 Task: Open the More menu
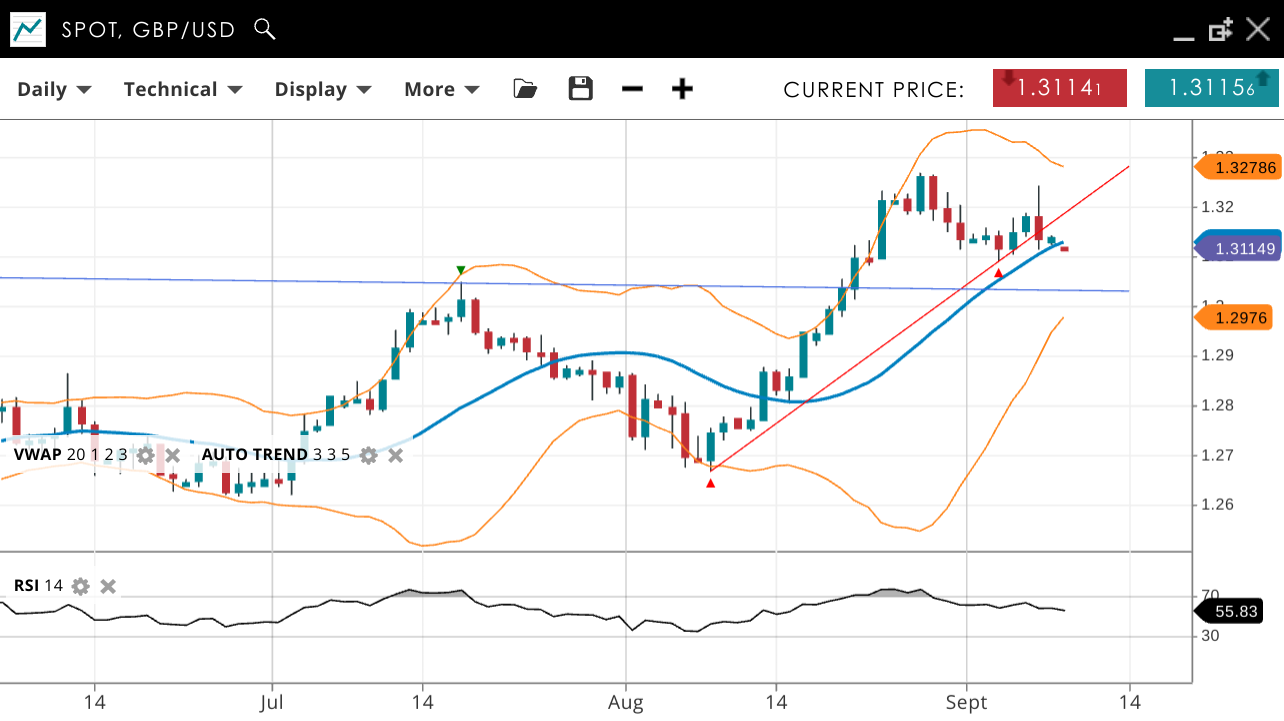pyautogui.click(x=441, y=89)
